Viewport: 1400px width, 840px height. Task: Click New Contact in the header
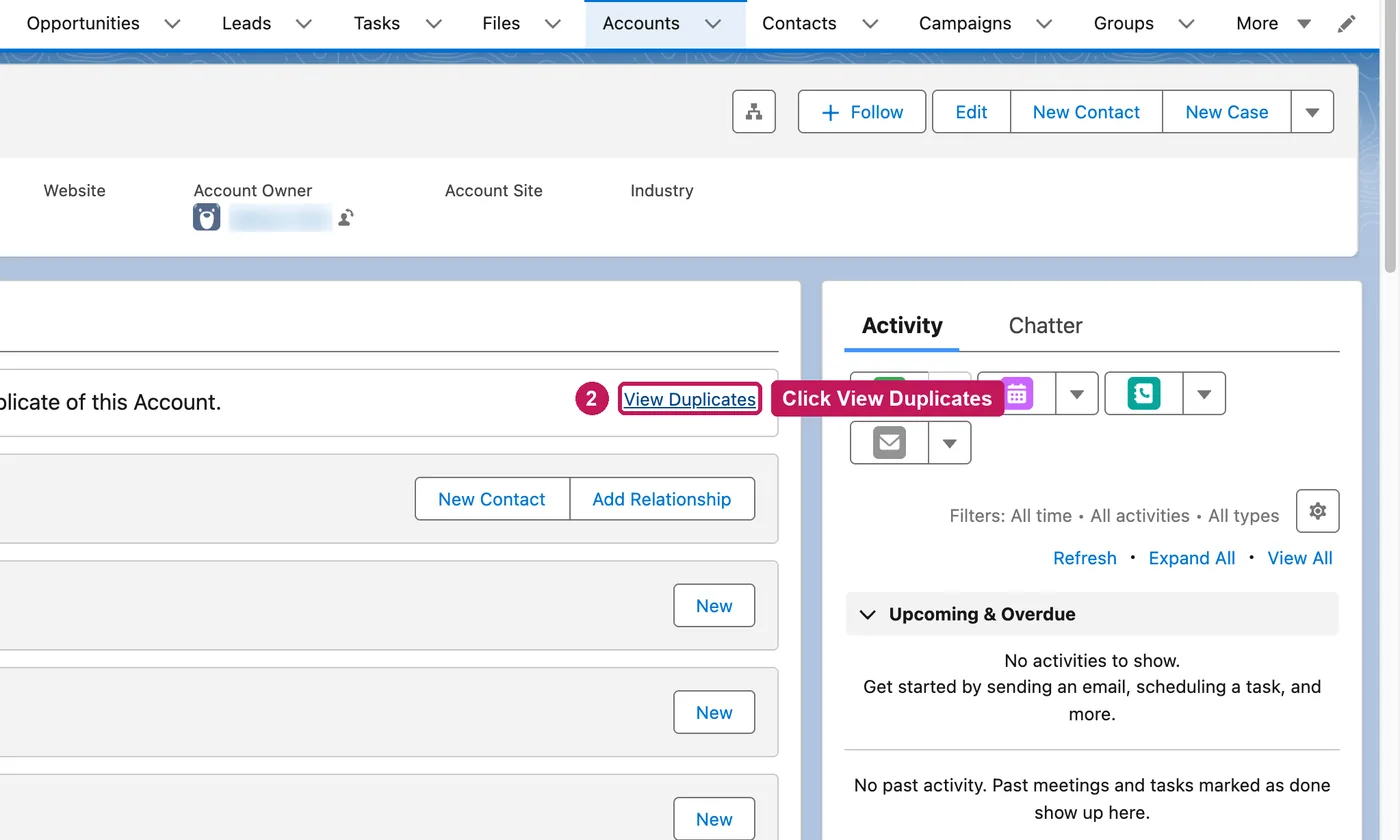point(1086,112)
